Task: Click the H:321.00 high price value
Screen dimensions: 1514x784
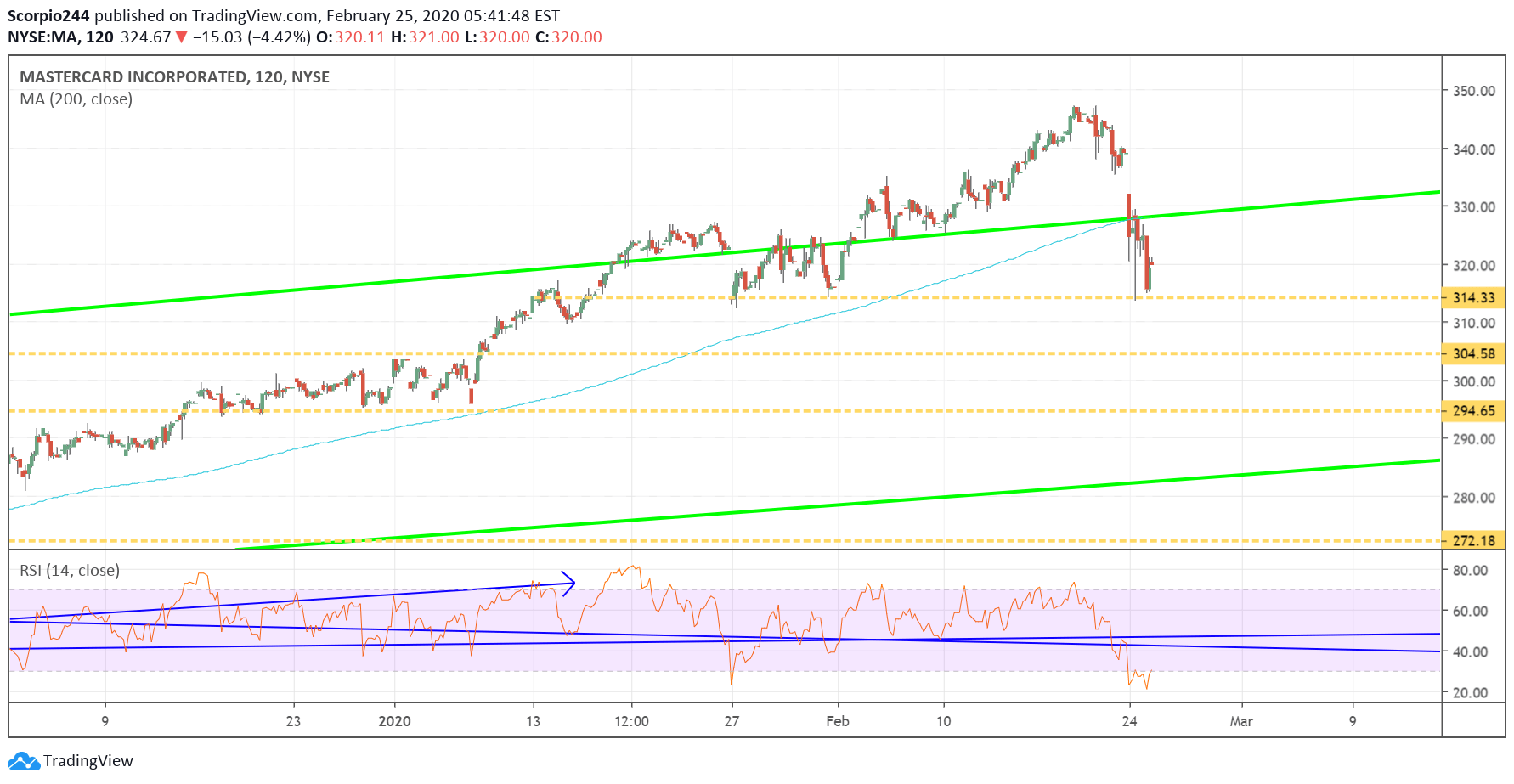Action: pyautogui.click(x=425, y=37)
